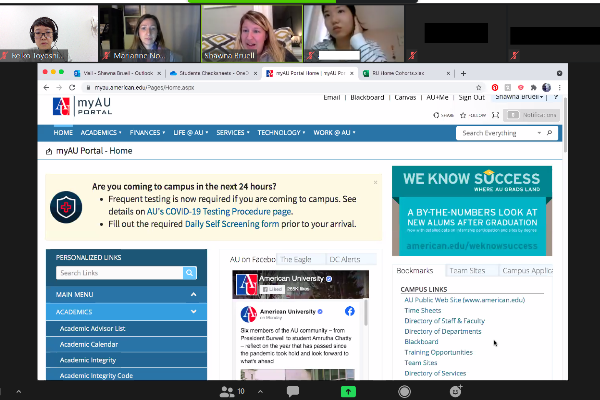The image size is (600, 400).
Task: Click Sign Out
Action: click(471, 98)
